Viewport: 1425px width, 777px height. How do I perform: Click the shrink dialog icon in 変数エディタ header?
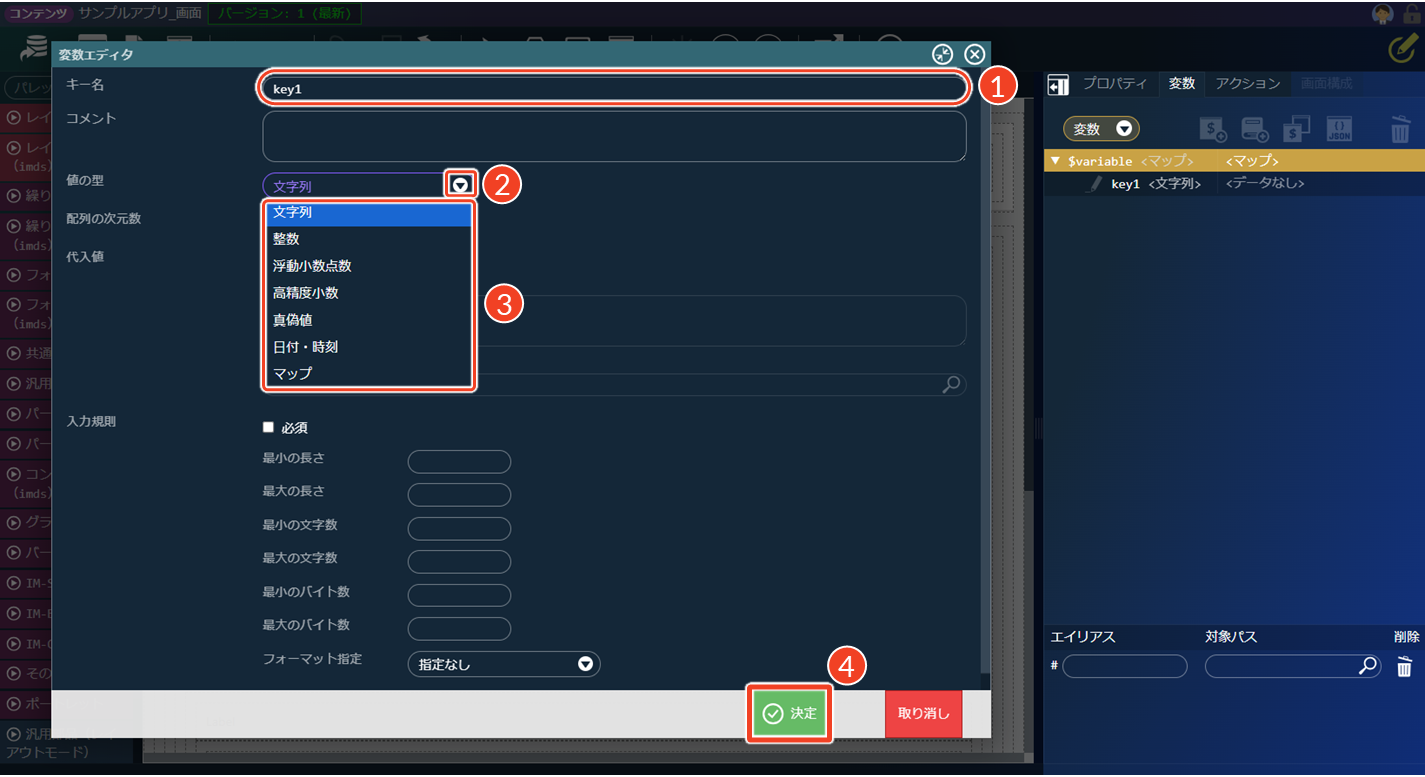942,55
